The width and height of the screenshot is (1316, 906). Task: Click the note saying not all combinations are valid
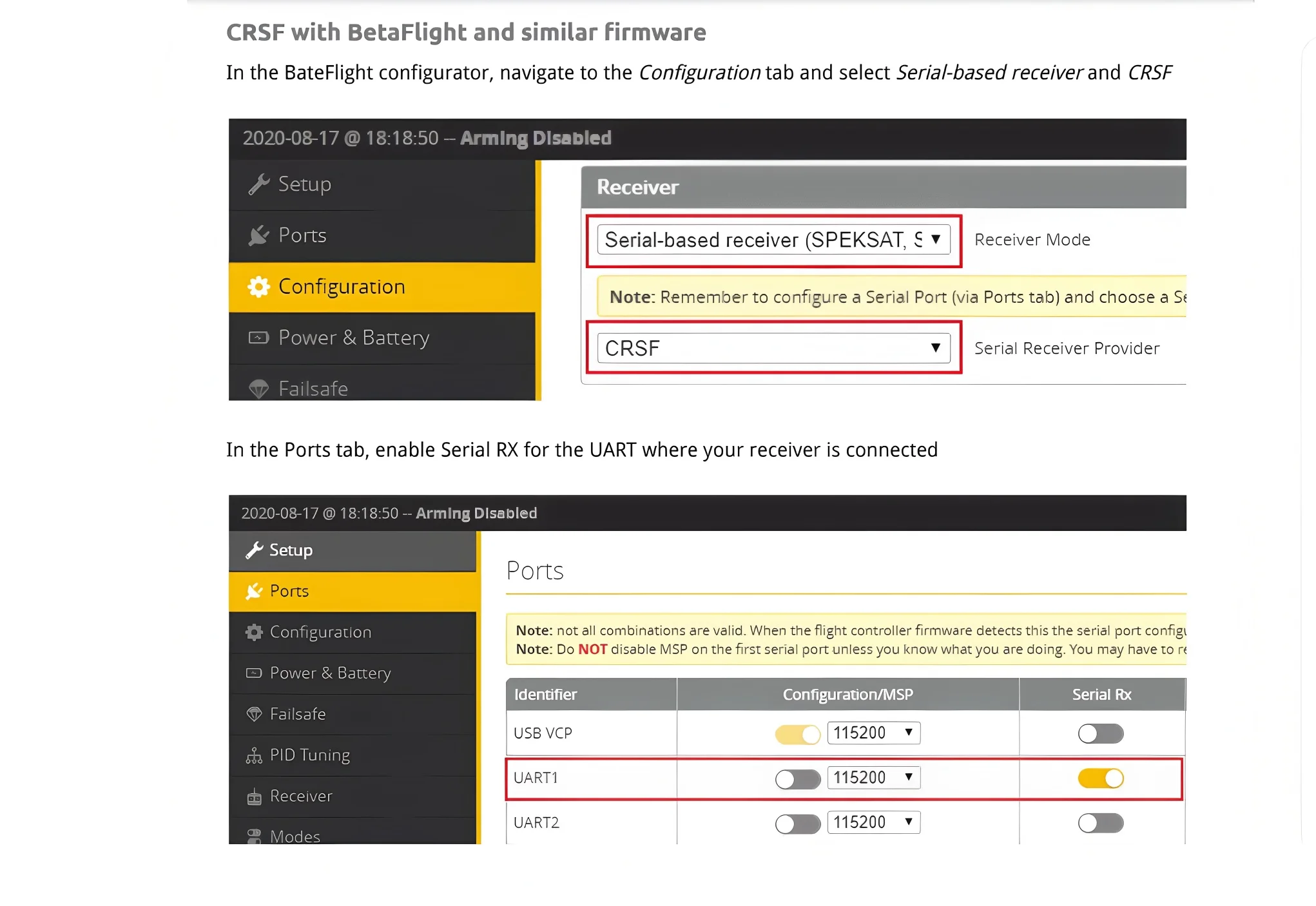[851, 630]
